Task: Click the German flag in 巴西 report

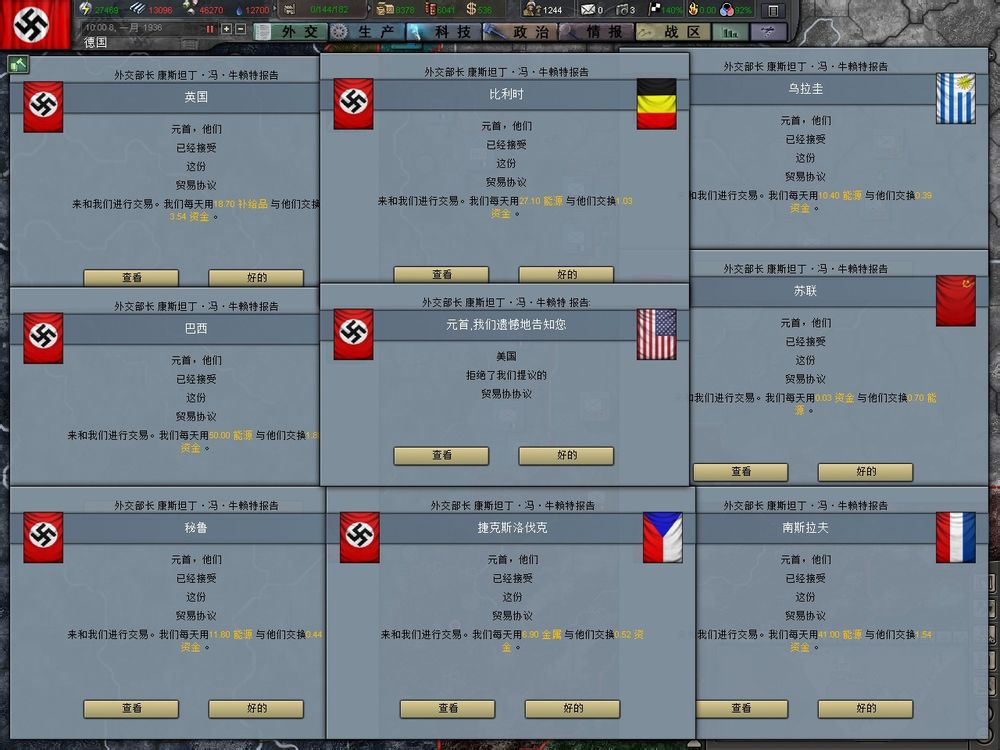Action: click(x=43, y=338)
